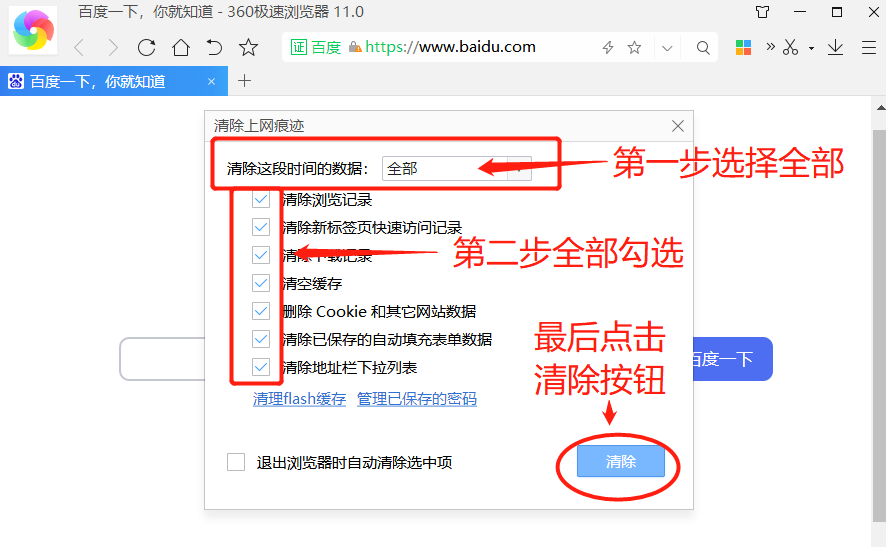Open the colorful apps grid extension icon
The image size is (886, 547).
coord(743,47)
